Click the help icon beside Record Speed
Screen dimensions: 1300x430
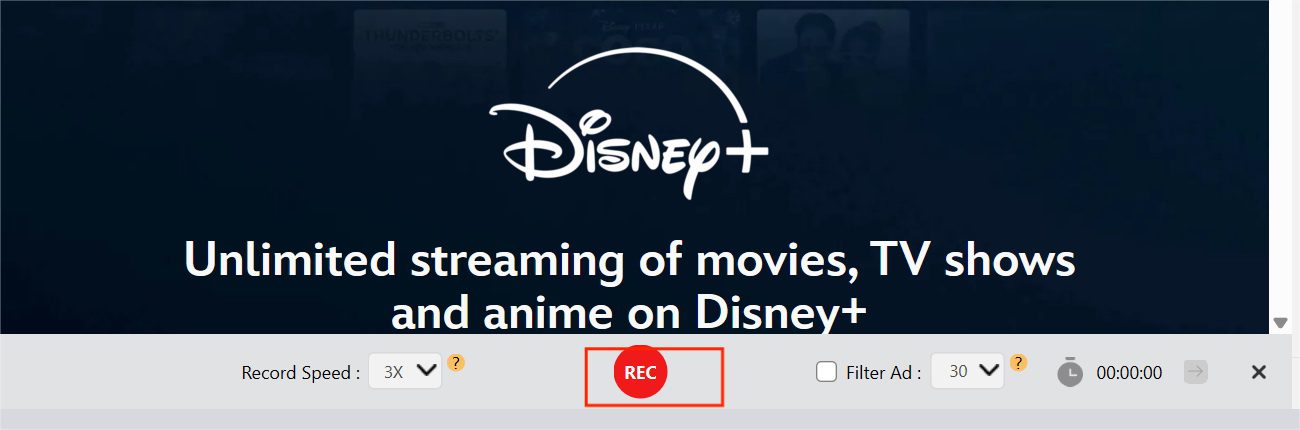pyautogui.click(x=456, y=362)
